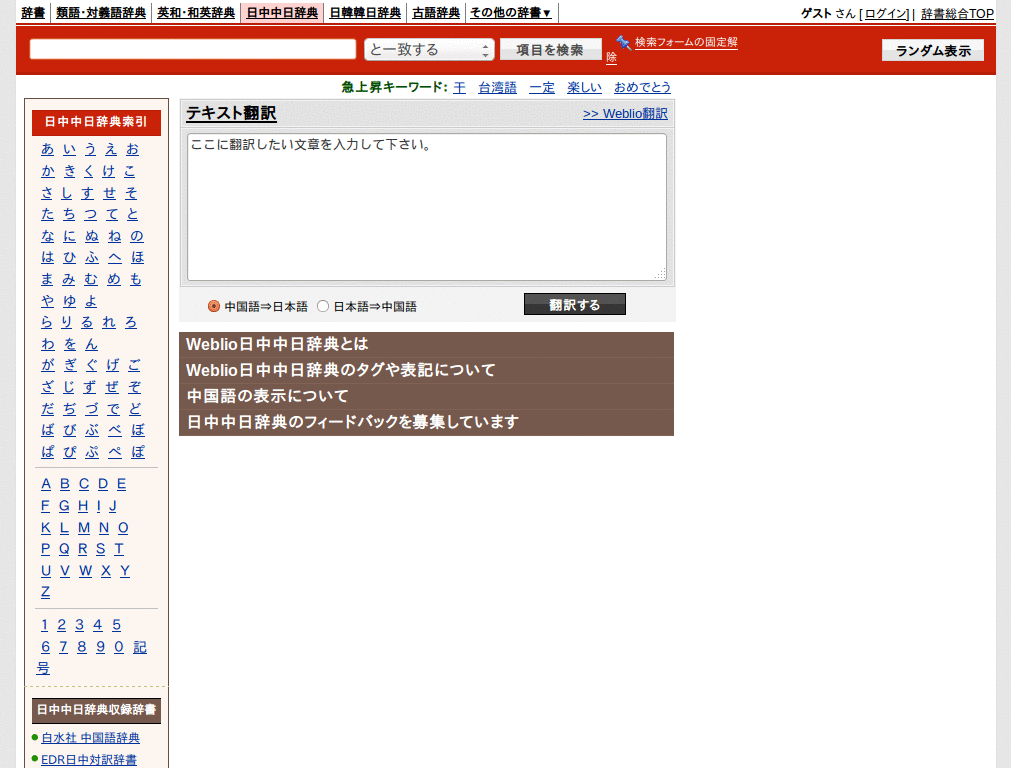
Task: Switch to the 英和・和英辞典 tab
Action: 196,13
